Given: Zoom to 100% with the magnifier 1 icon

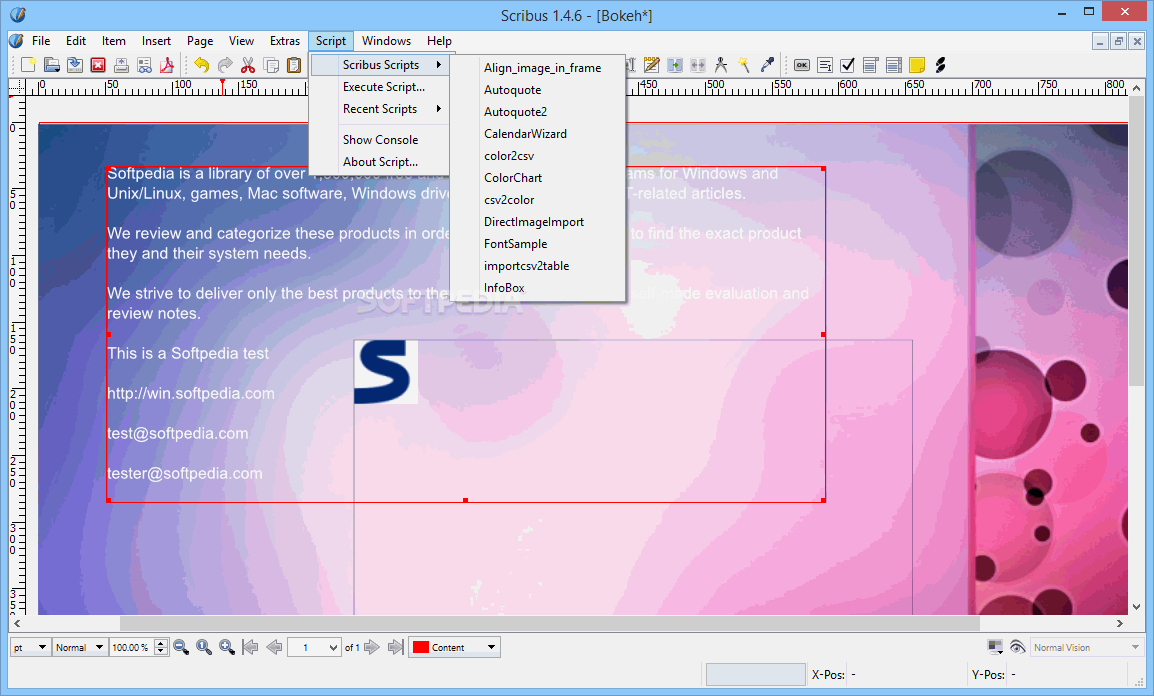Looking at the screenshot, I should tap(204, 647).
